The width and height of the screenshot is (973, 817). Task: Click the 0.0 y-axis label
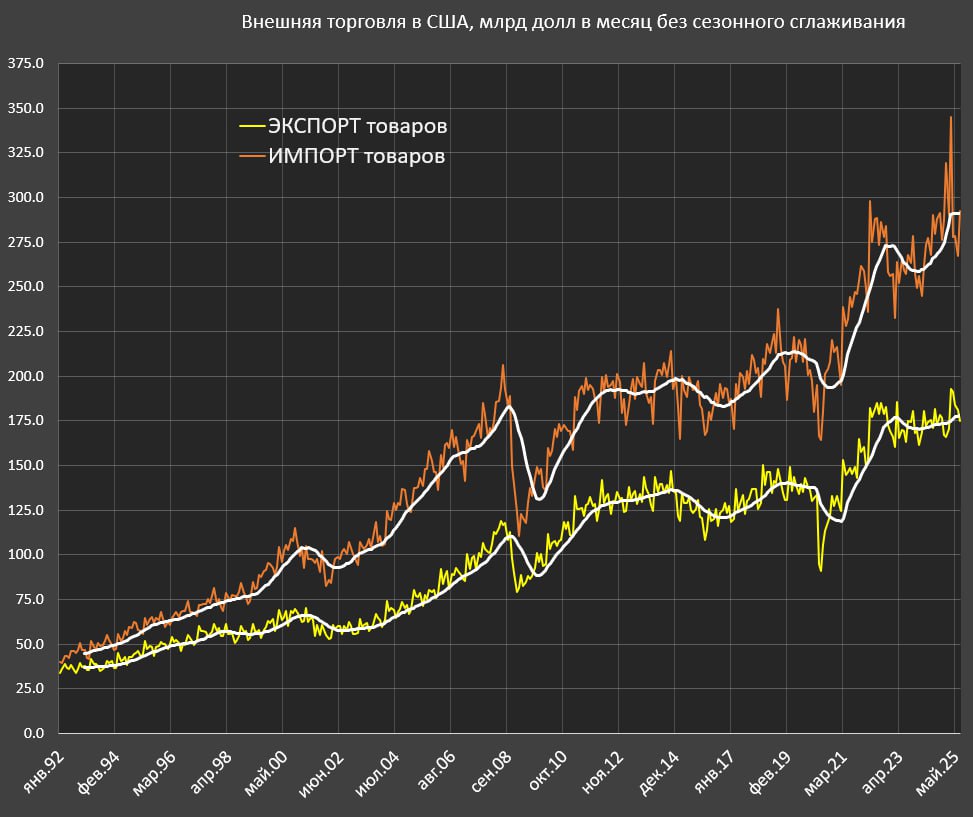coord(34,733)
